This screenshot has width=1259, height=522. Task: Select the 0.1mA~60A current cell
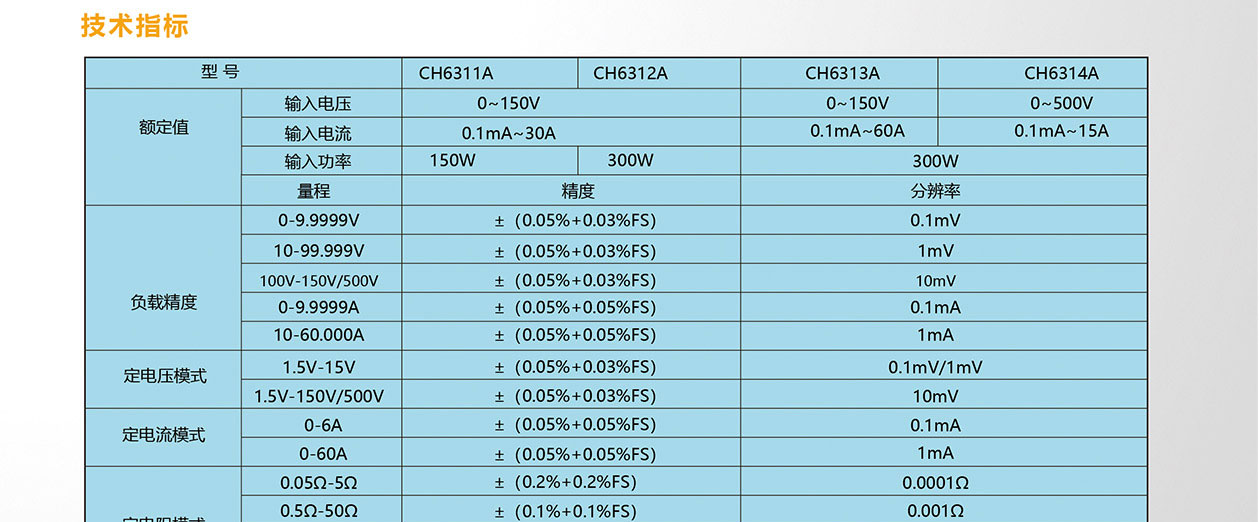click(x=857, y=131)
